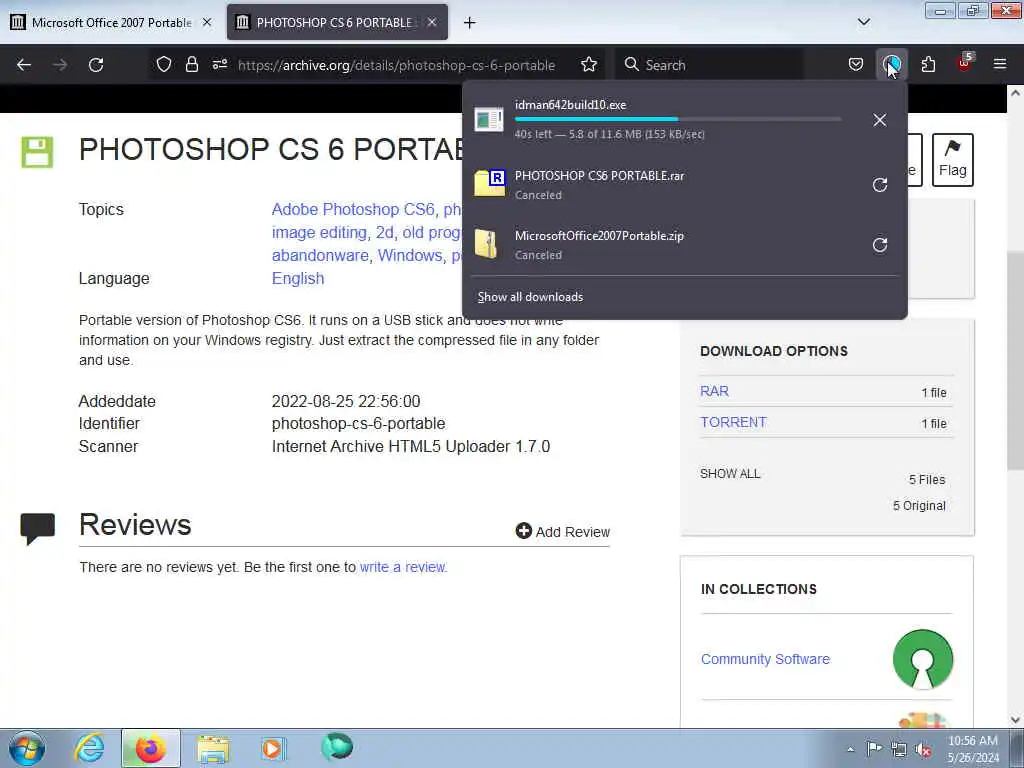1024x768 pixels.
Task: Click the PHOTOSHOP CS6 PORTABLE.rar file icon
Action: [489, 183]
